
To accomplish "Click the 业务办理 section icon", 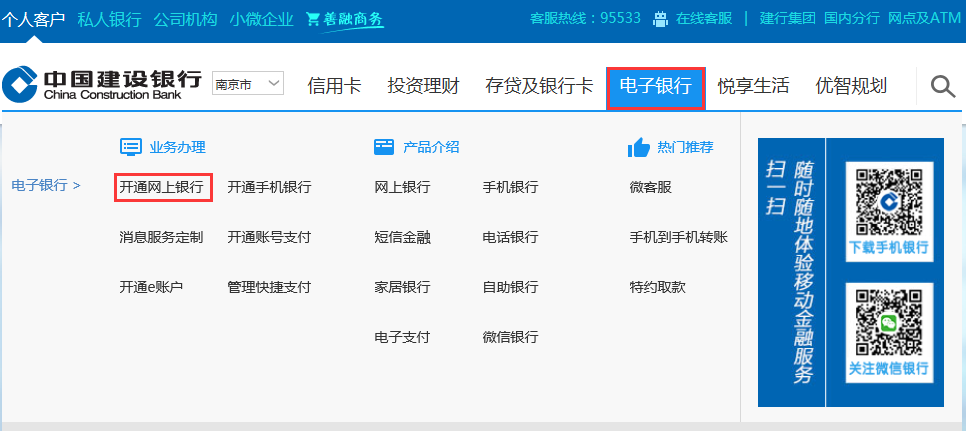I will pos(131,147).
